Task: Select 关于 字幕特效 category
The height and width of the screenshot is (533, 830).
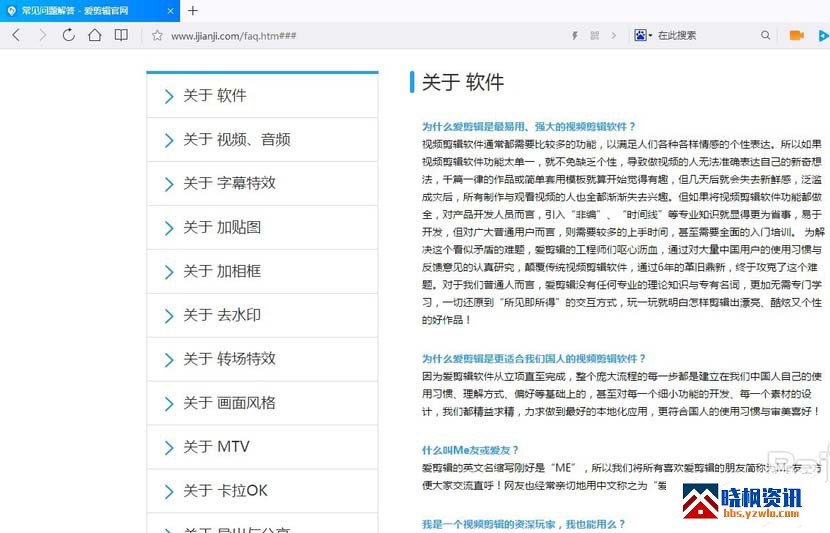Action: pos(262,184)
